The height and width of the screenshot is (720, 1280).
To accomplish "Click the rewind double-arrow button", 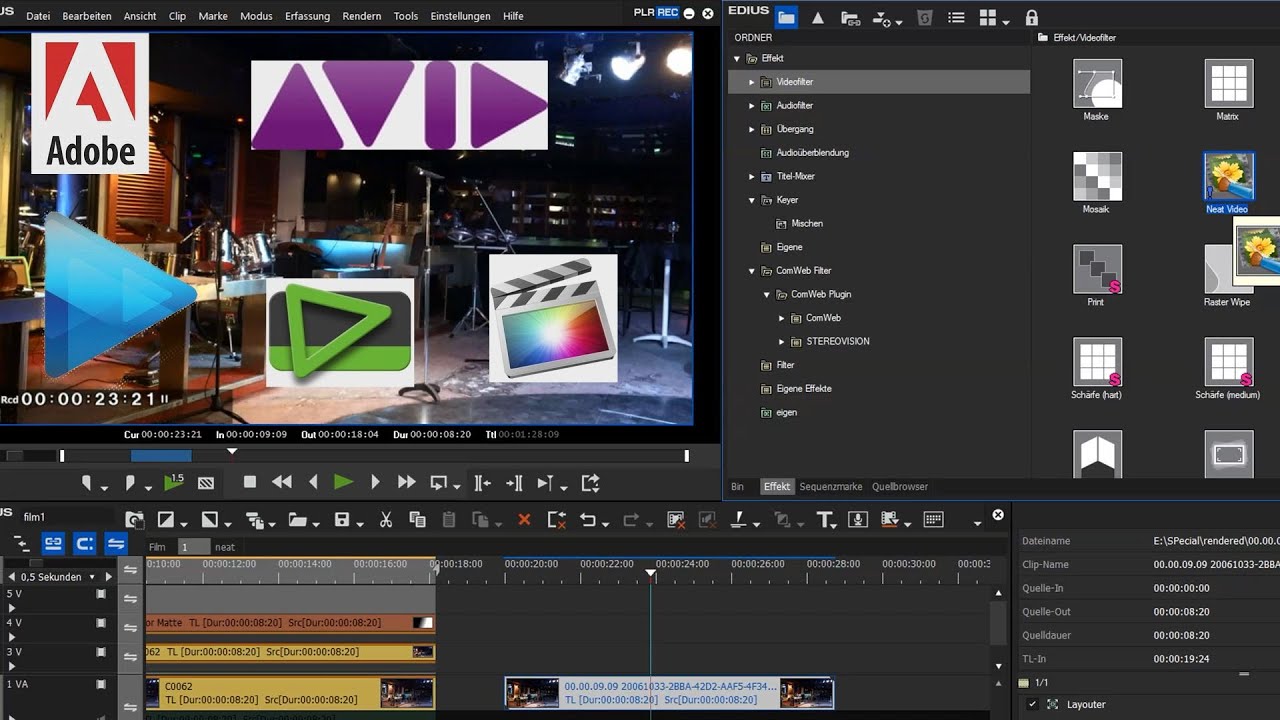I will (282, 482).
